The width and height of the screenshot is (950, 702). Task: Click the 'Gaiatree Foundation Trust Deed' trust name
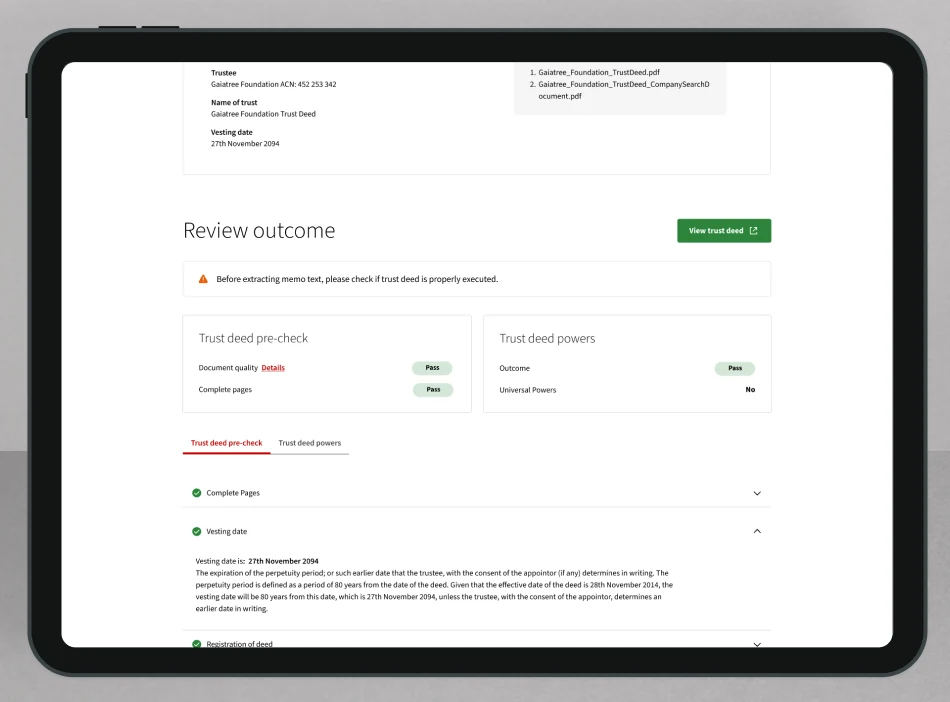point(263,114)
